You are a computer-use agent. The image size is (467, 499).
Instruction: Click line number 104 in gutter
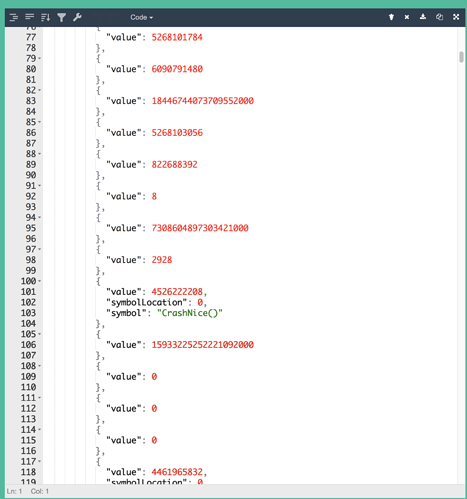[x=28, y=324]
